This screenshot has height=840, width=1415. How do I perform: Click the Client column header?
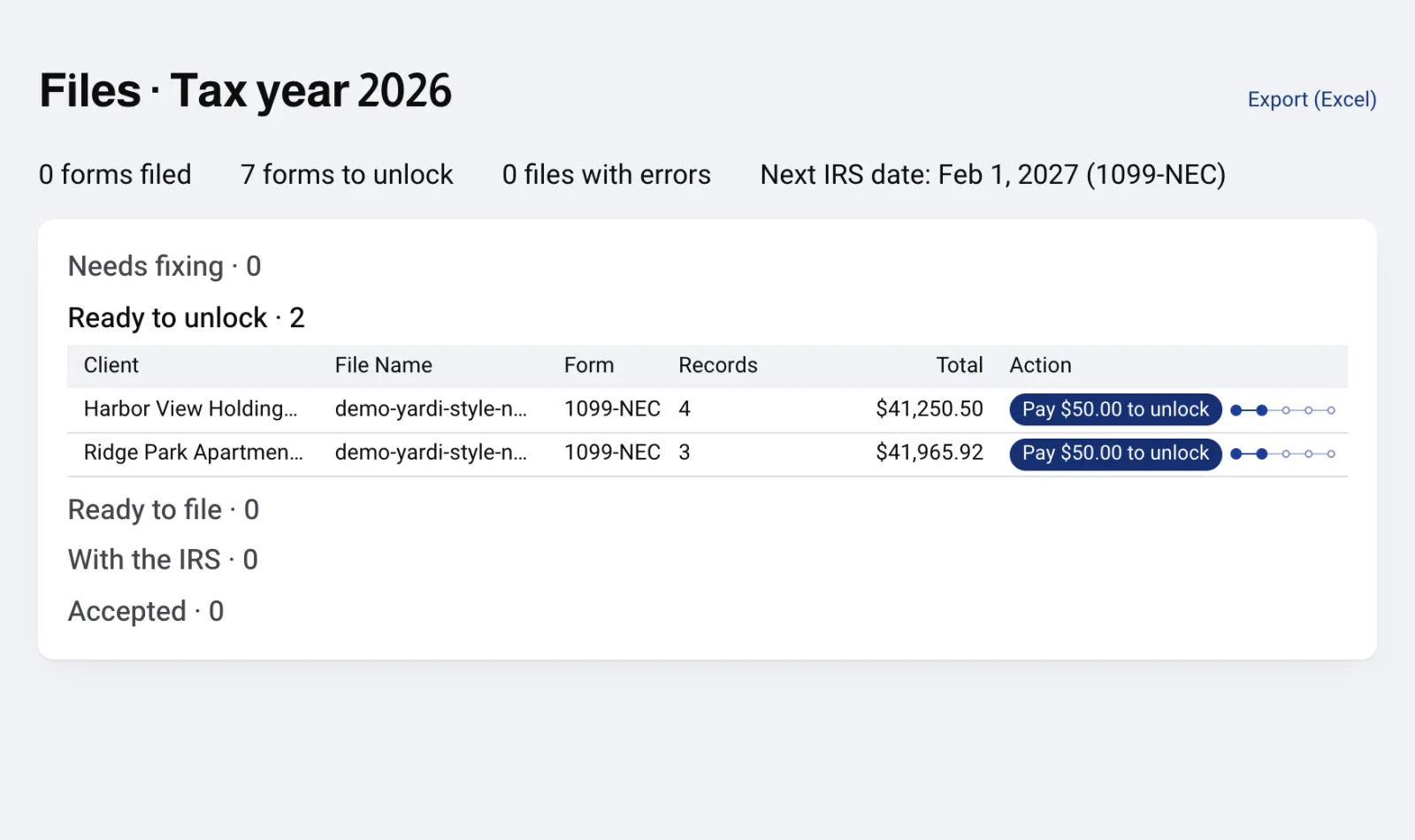(x=111, y=365)
